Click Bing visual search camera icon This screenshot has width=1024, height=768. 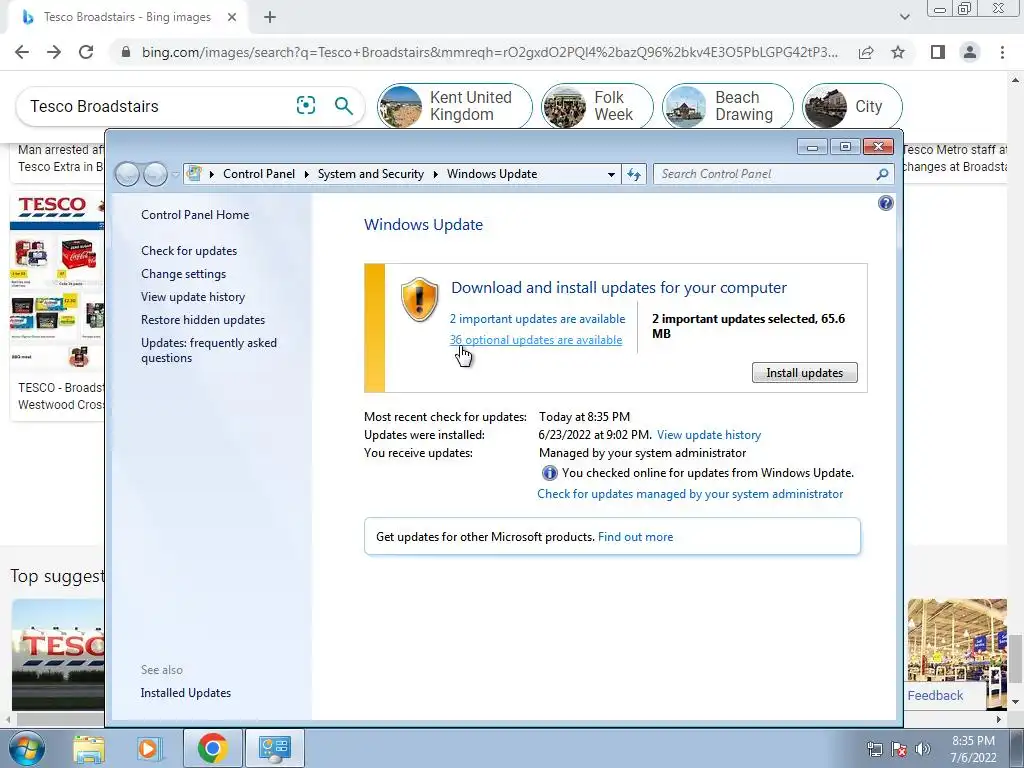[x=306, y=105]
